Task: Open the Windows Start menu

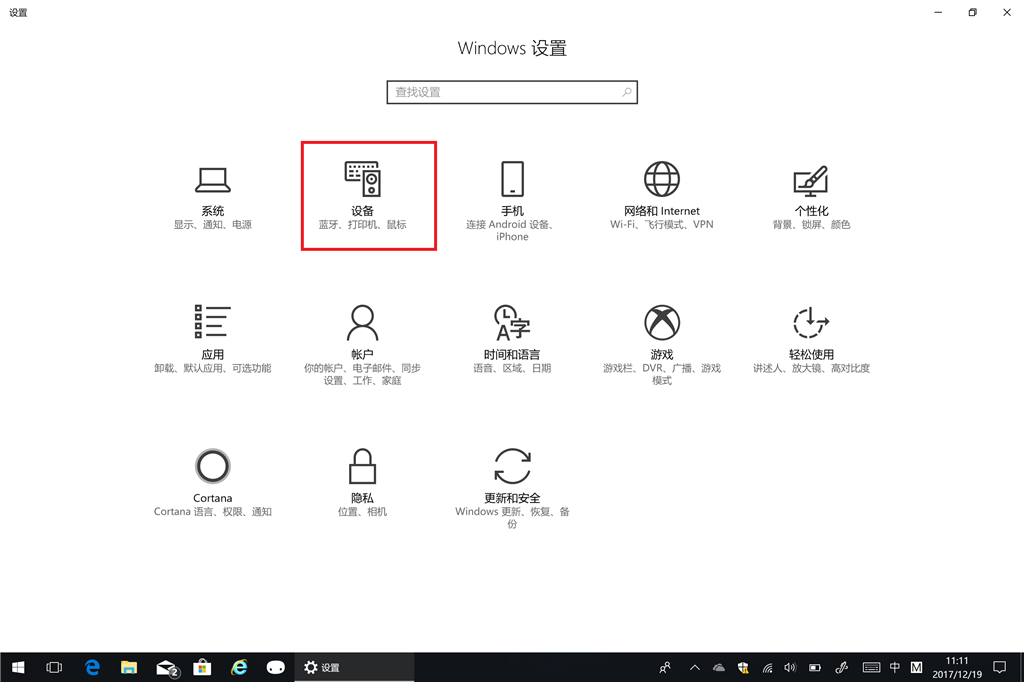Action: click(x=18, y=667)
